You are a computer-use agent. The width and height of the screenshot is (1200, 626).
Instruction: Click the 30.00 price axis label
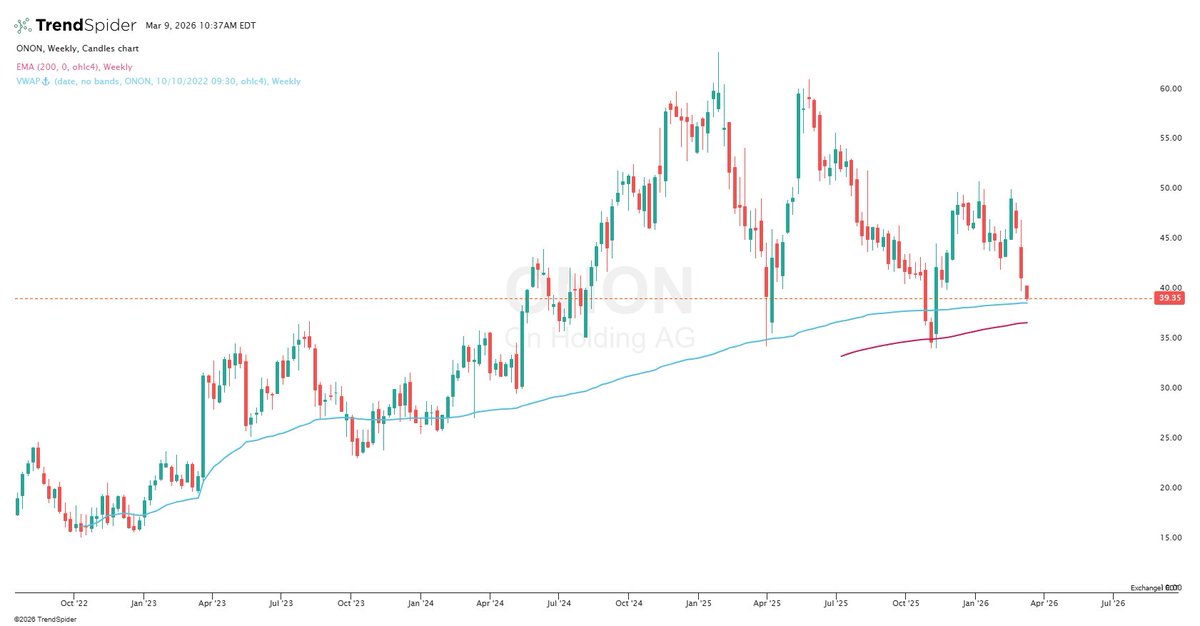1170,388
